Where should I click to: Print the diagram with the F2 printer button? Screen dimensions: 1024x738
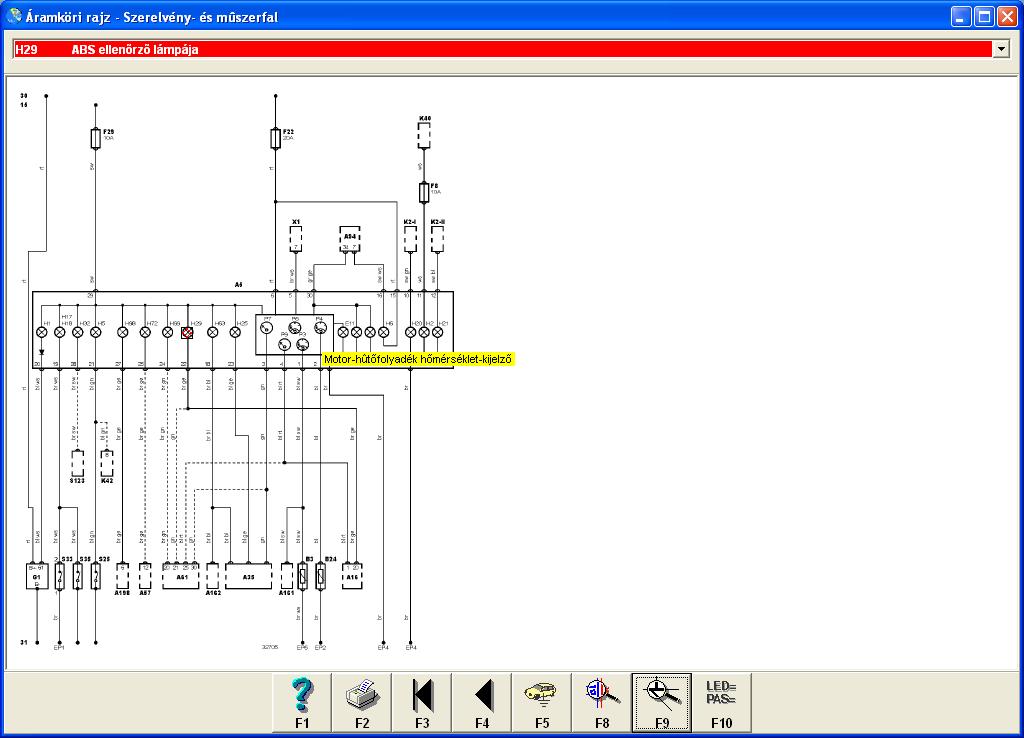[x=362, y=703]
